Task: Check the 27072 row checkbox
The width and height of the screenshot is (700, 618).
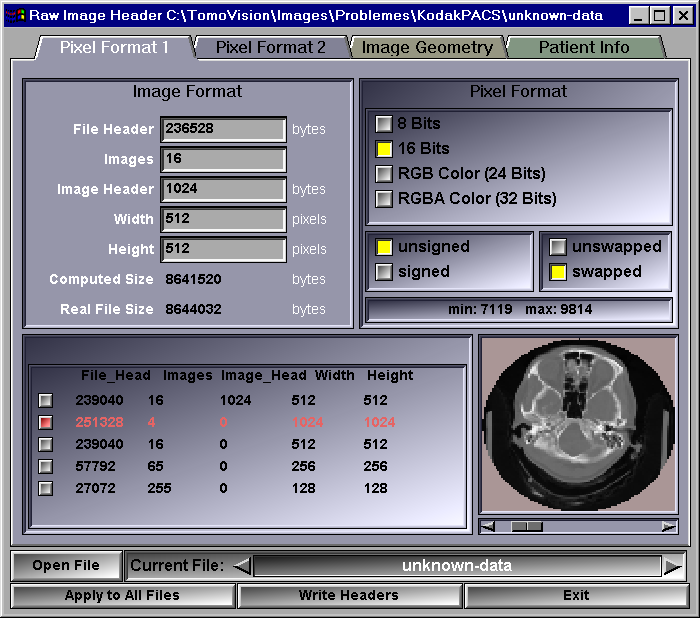Action: click(46, 489)
